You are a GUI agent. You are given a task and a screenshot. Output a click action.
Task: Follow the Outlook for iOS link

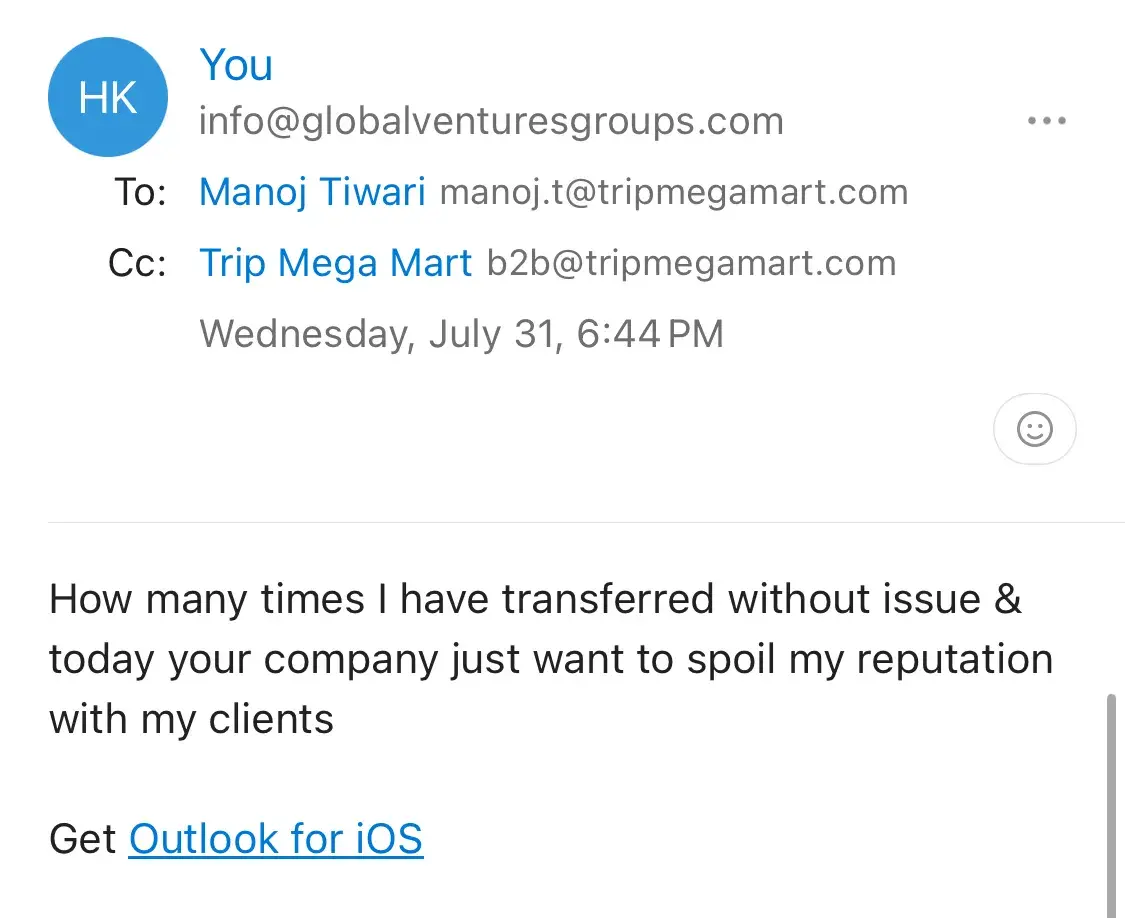coord(276,838)
